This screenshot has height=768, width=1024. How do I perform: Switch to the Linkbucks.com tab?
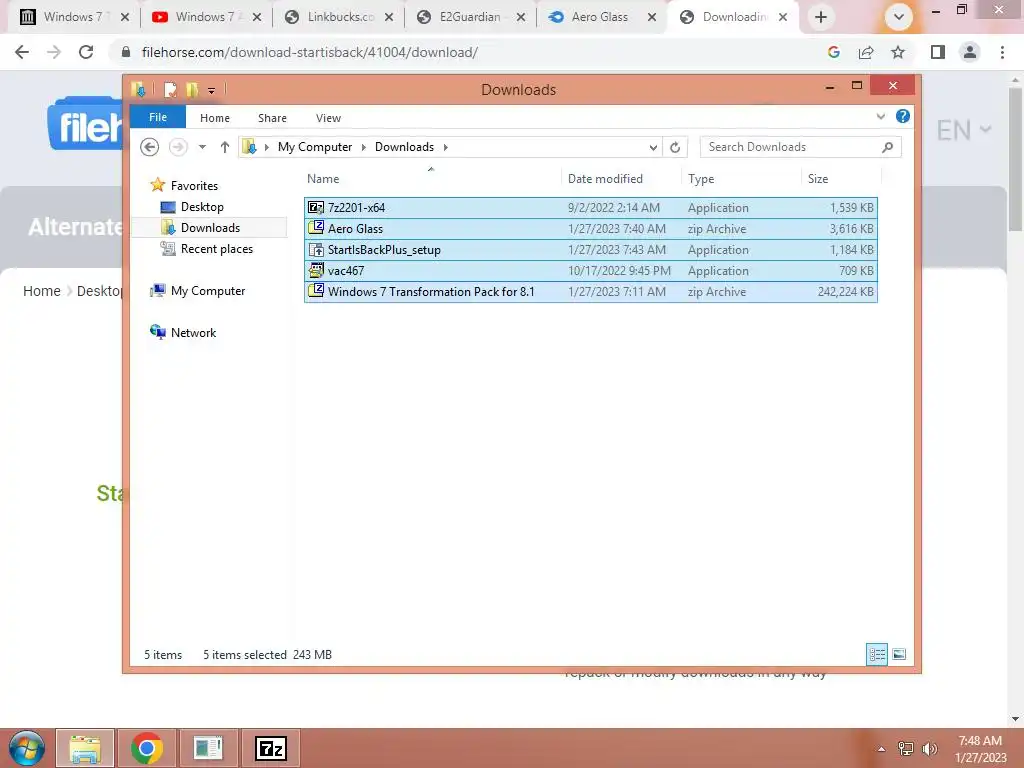[340, 17]
